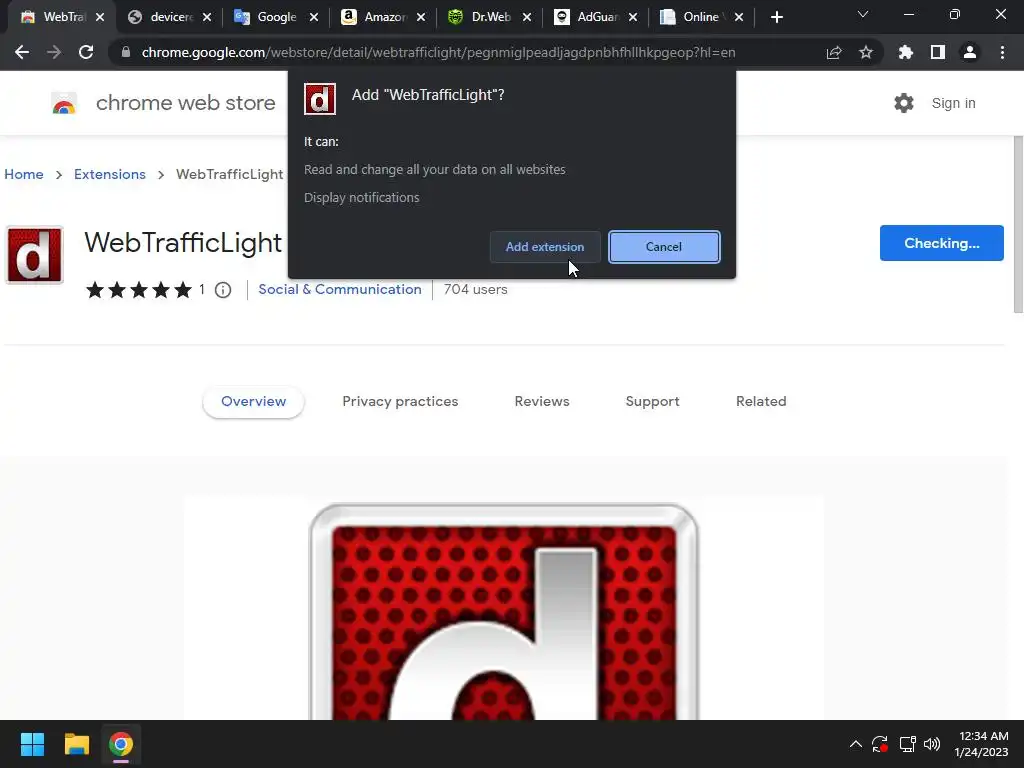Cancel the Add WebTrafficLight dialog
Screen dimensions: 1024x768
664,247
